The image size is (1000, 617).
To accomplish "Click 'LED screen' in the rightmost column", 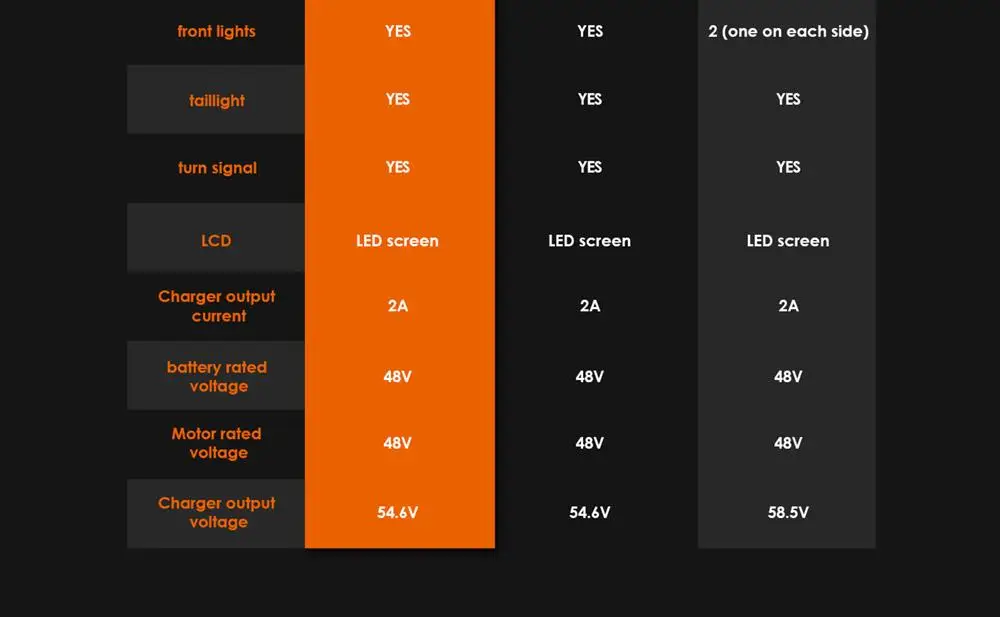I will (x=788, y=240).
